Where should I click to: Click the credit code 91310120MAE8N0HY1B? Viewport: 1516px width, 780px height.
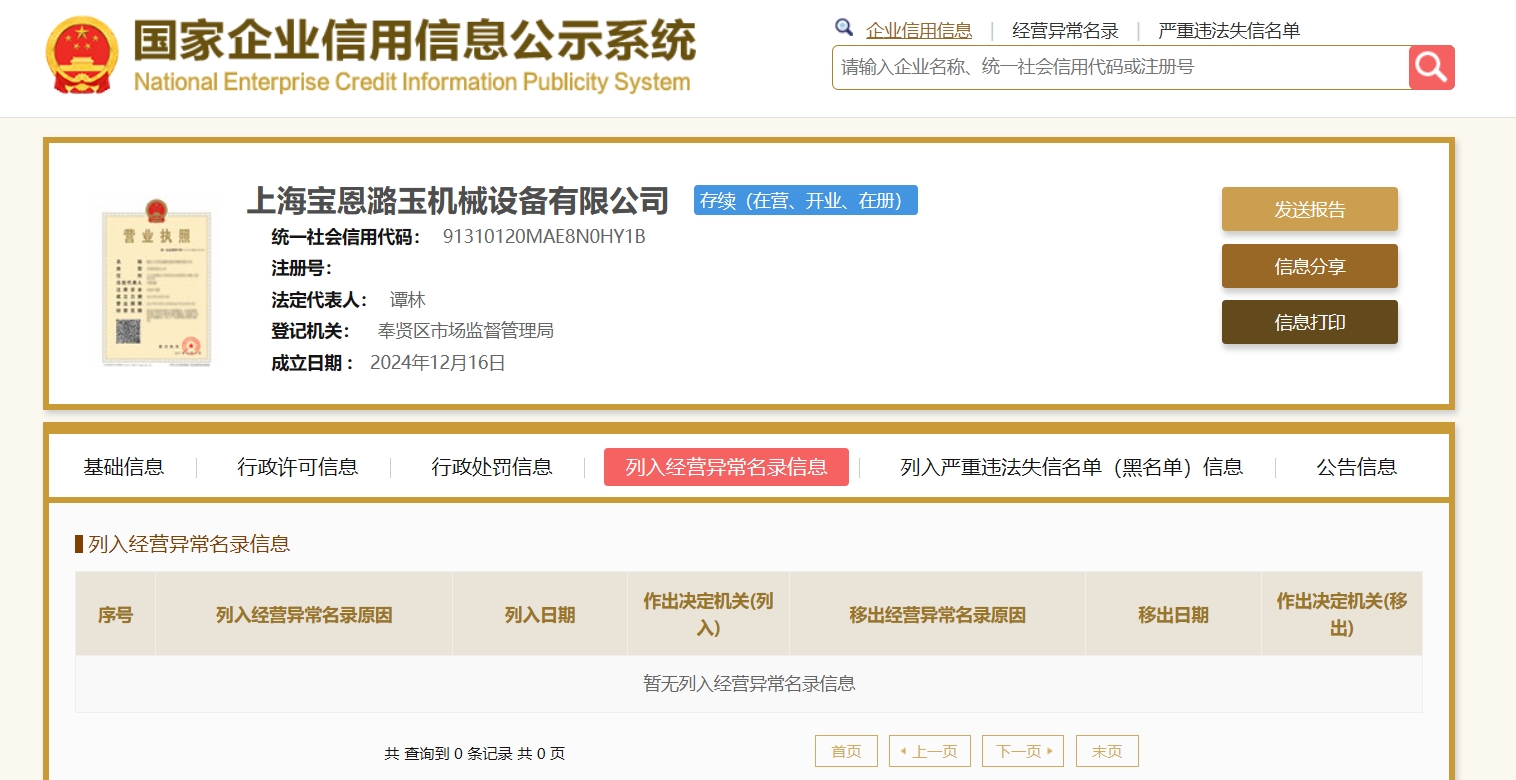[x=544, y=237]
